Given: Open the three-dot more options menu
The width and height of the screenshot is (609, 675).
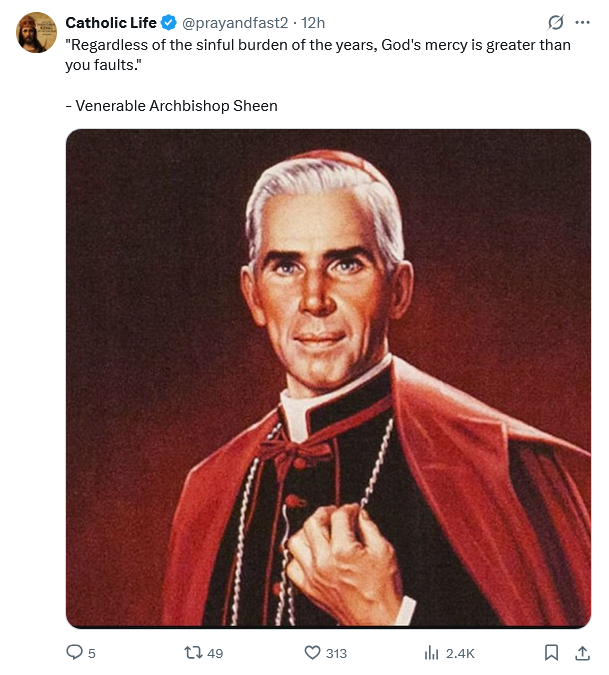Looking at the screenshot, I should [582, 23].
